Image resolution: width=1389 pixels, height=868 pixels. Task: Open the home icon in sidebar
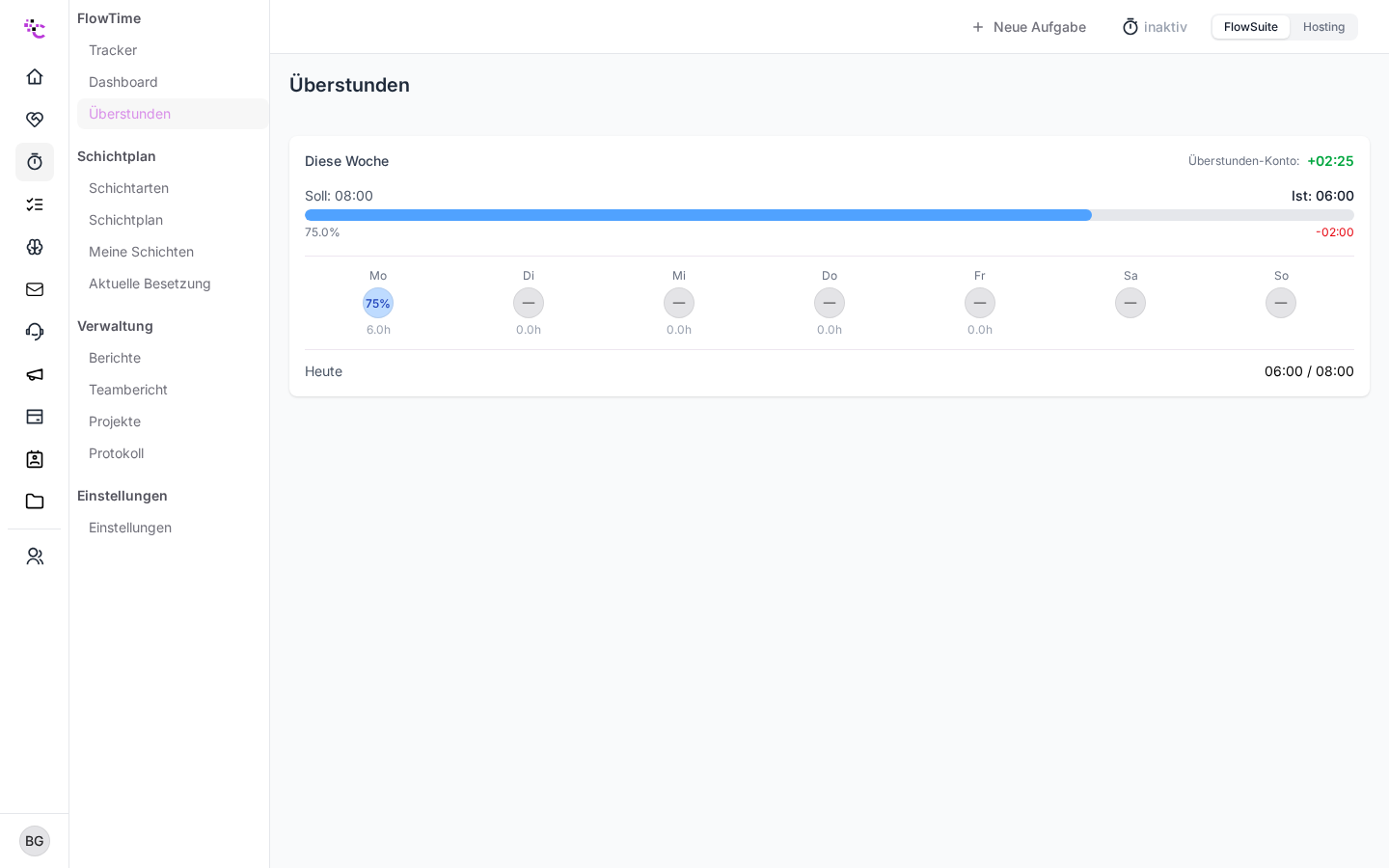tap(35, 77)
